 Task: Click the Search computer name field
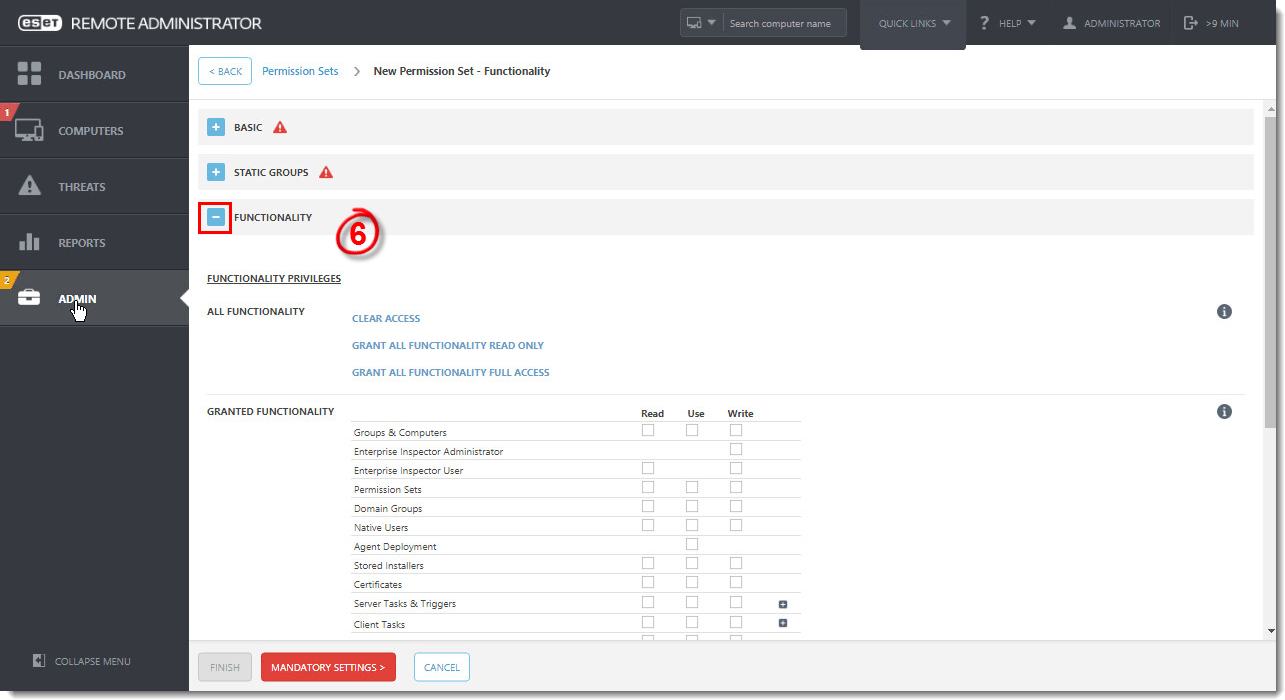point(783,23)
